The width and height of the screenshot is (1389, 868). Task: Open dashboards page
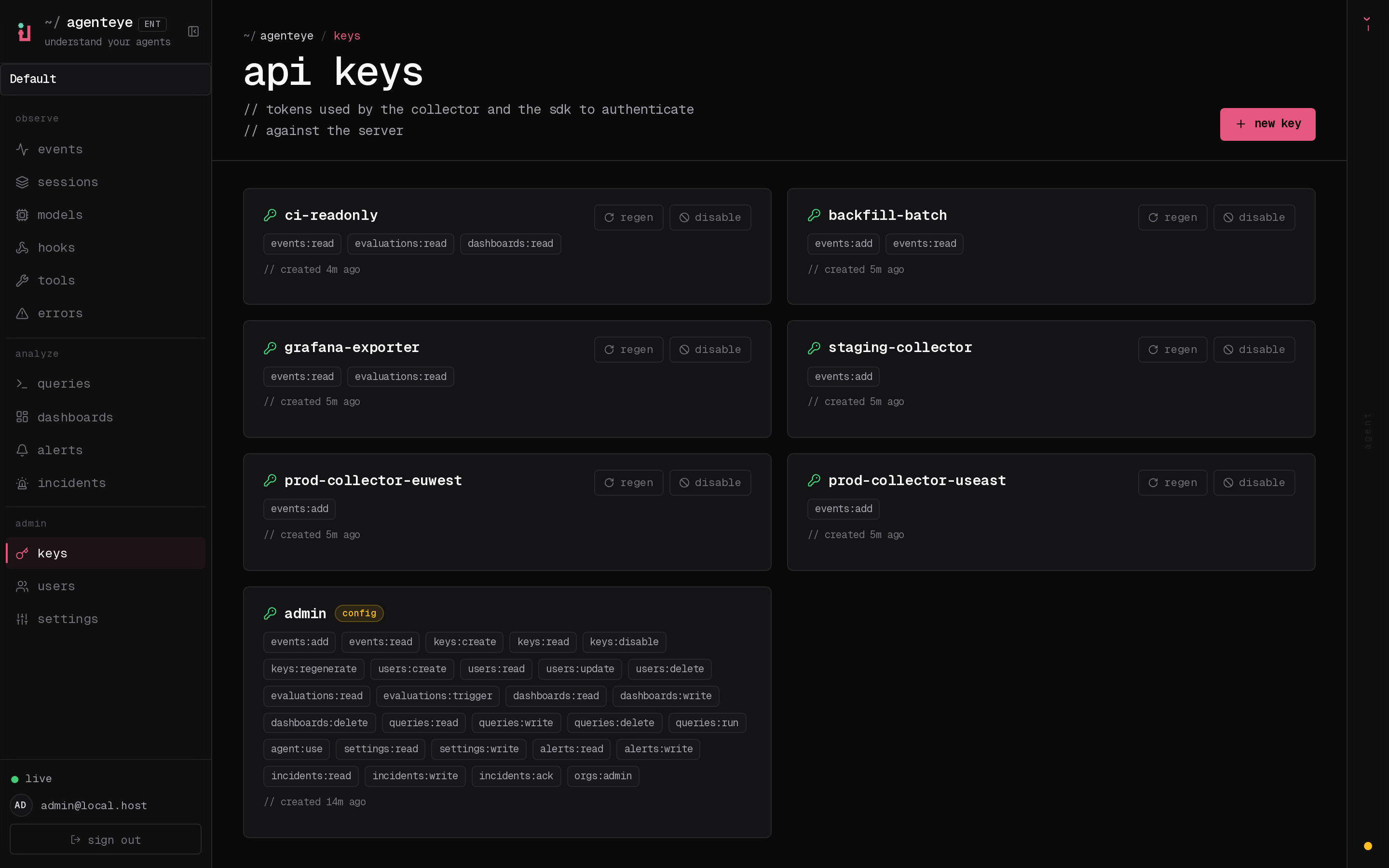click(x=106, y=417)
